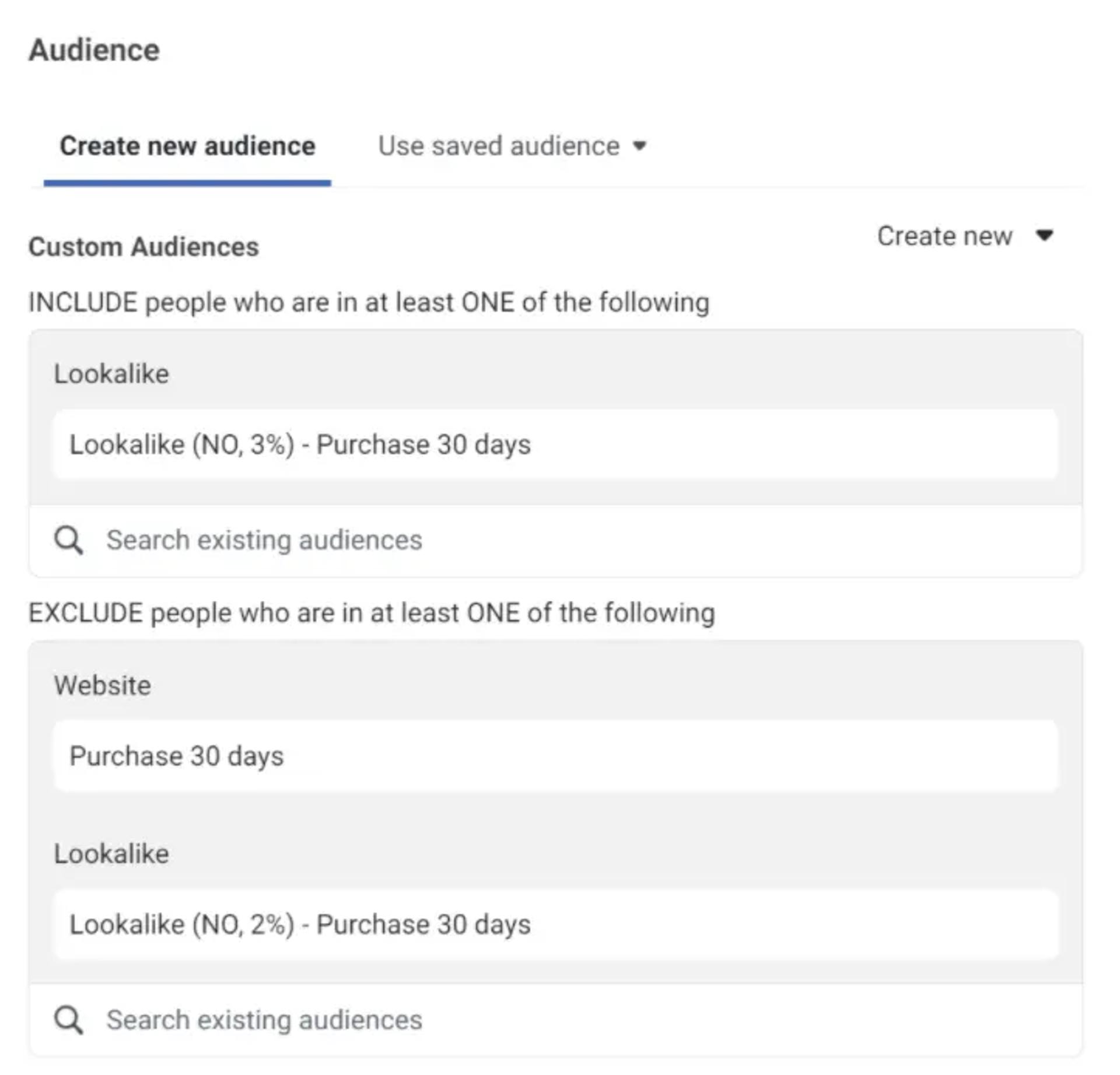Click the Lookalike label in the EXCLUDE box
1120x1075 pixels.
coord(111,854)
